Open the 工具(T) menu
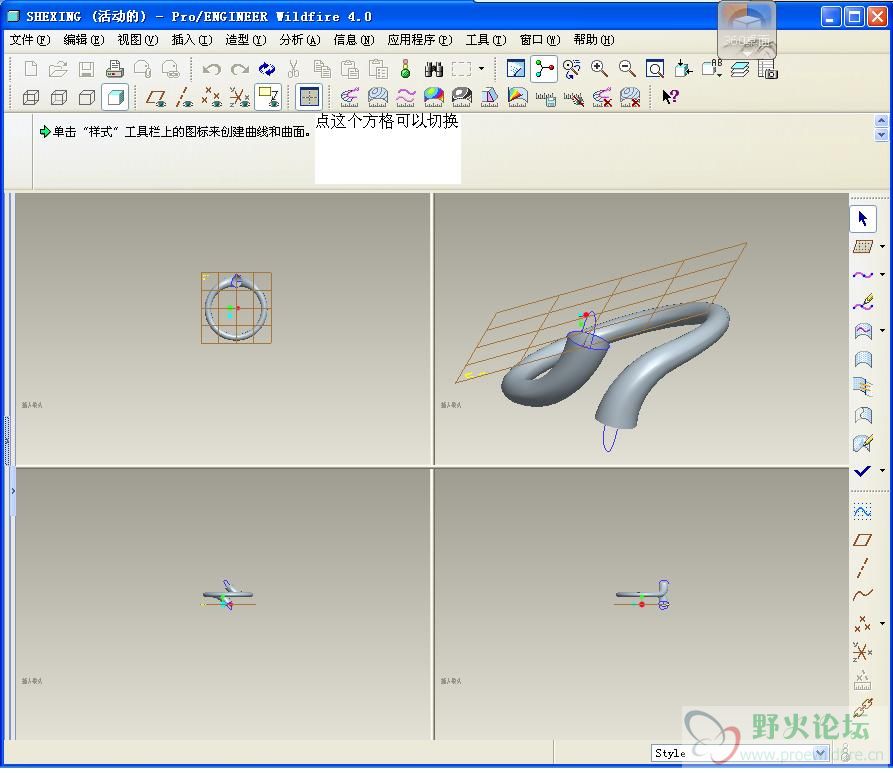Viewport: 893px width, 773px height. pos(486,40)
